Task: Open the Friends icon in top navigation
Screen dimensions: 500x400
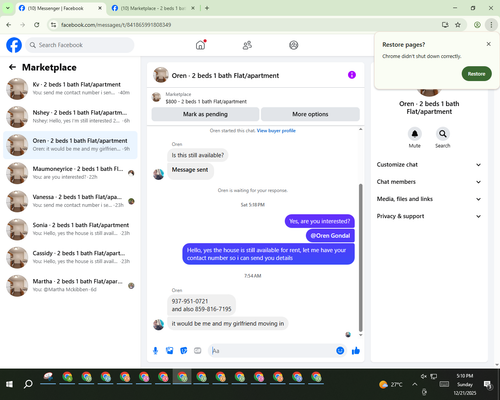Action: coord(247,45)
